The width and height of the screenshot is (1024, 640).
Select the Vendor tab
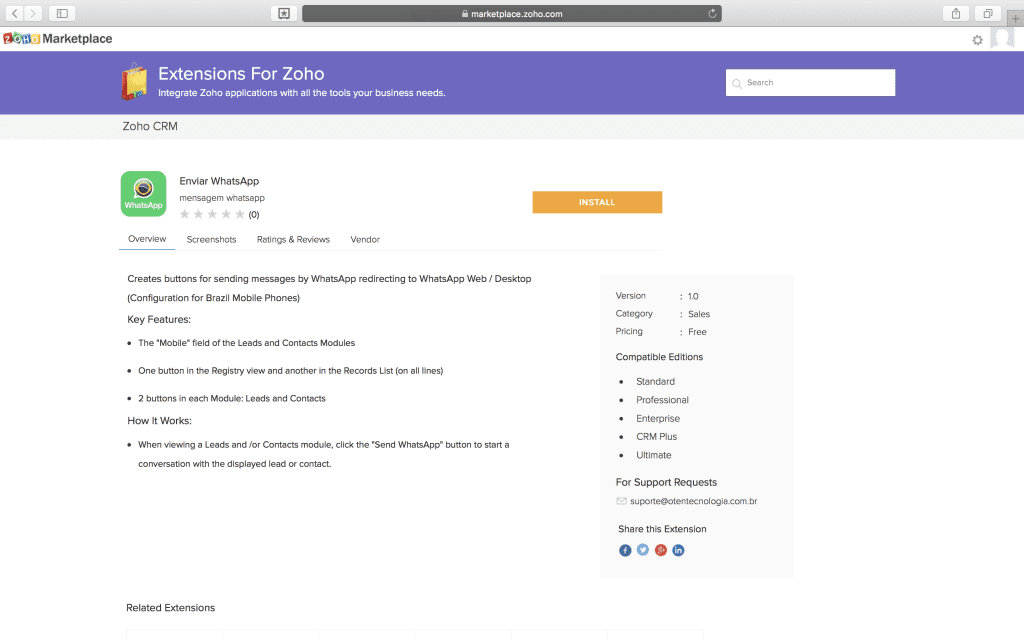pyautogui.click(x=365, y=240)
